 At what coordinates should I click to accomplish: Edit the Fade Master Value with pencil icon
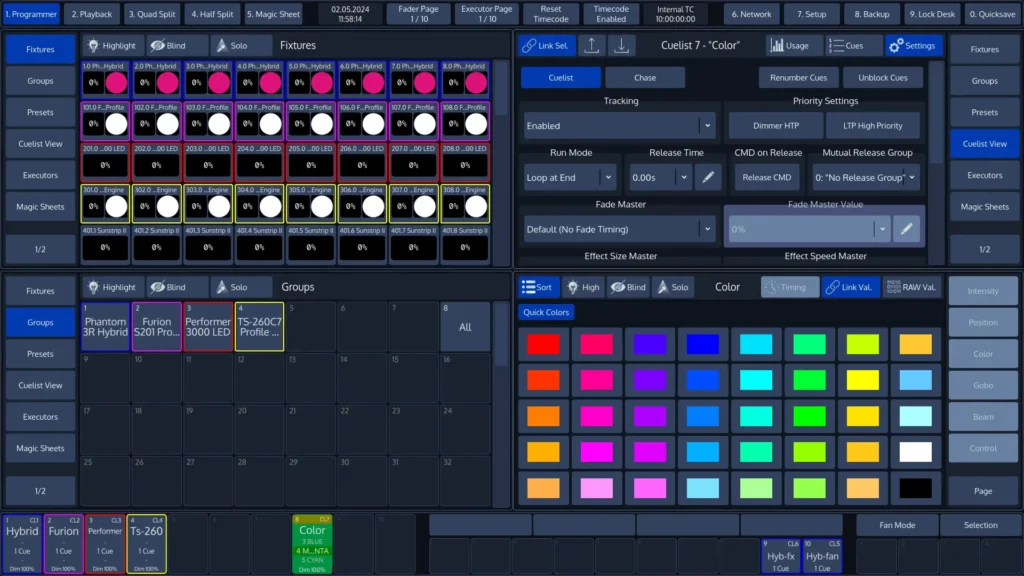[906, 229]
